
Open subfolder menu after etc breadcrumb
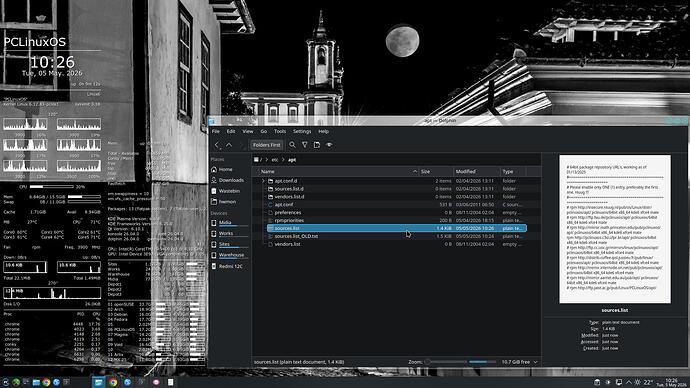point(283,160)
